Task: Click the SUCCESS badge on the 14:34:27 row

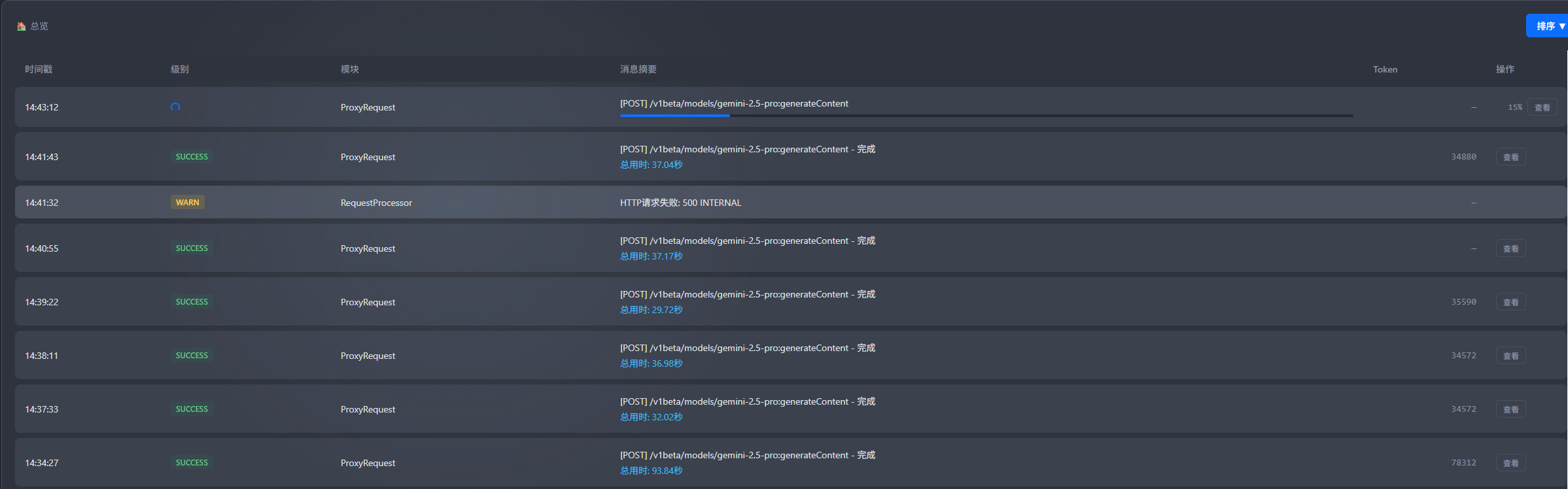Action: (x=192, y=463)
